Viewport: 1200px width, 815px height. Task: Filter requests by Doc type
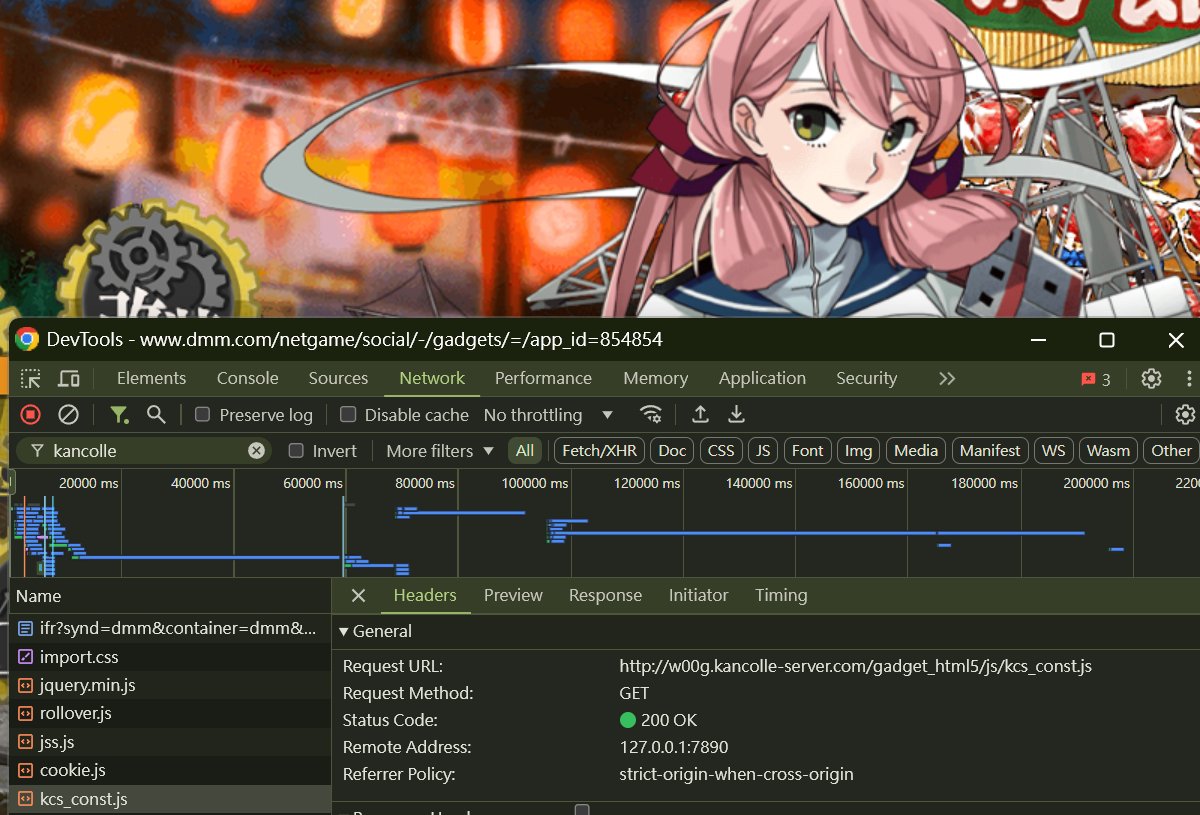[673, 451]
